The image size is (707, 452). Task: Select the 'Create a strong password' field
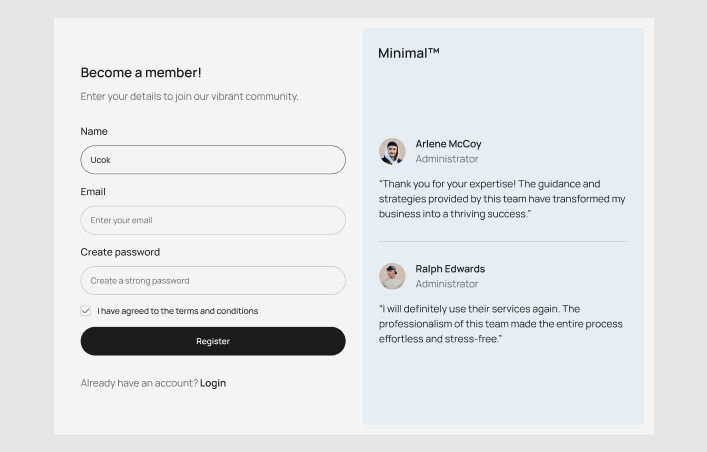pos(213,281)
